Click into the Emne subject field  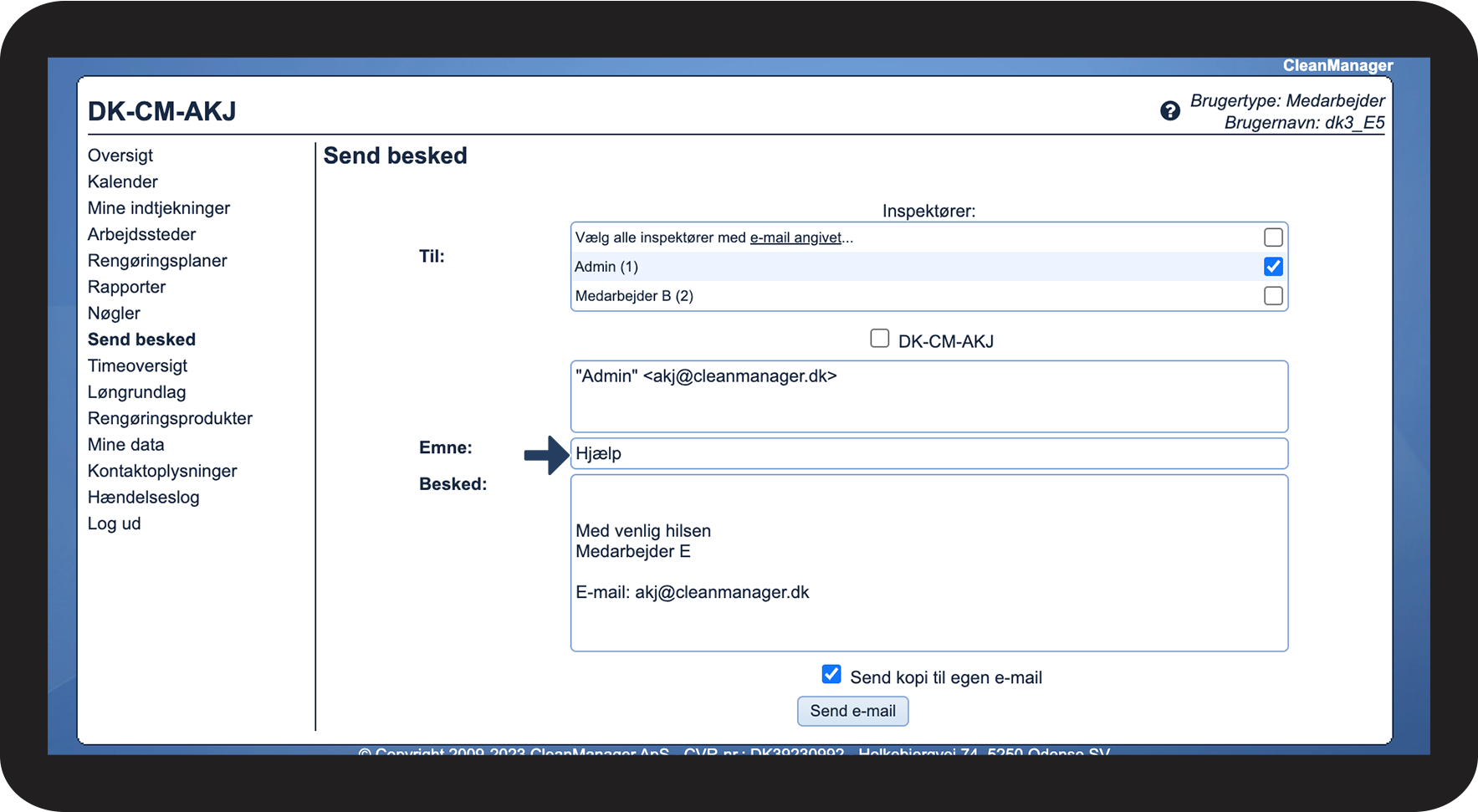coord(928,453)
